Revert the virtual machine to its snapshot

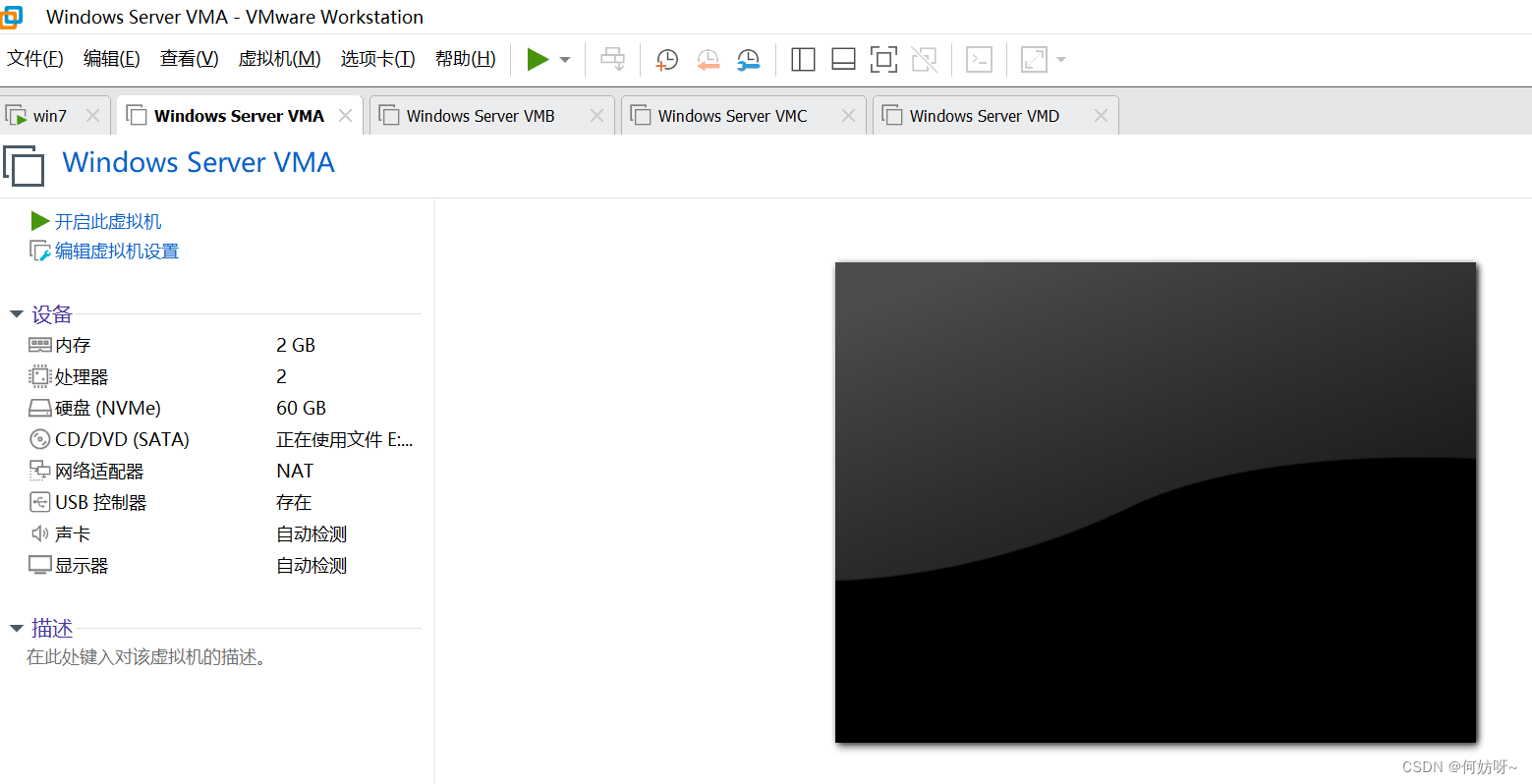(708, 59)
